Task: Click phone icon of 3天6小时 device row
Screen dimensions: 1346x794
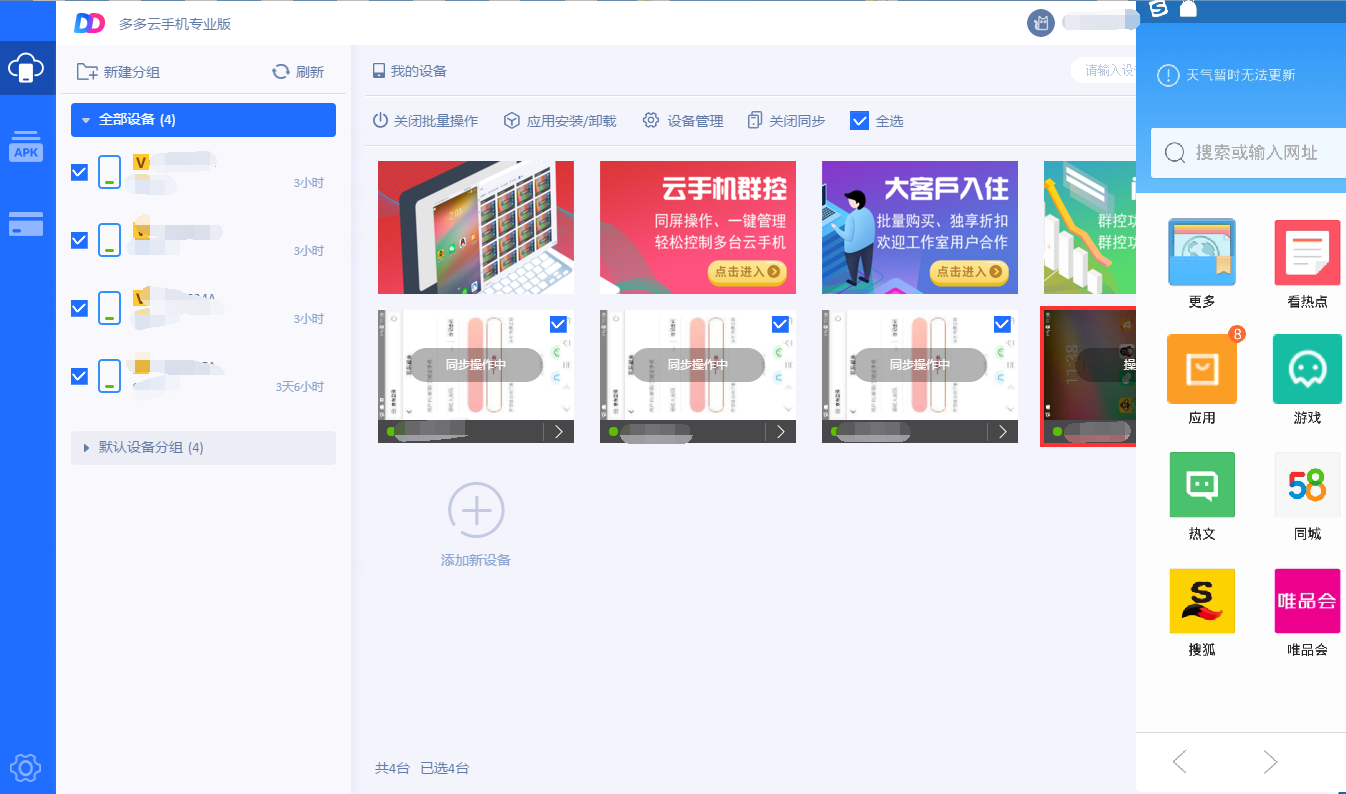Action: point(109,376)
